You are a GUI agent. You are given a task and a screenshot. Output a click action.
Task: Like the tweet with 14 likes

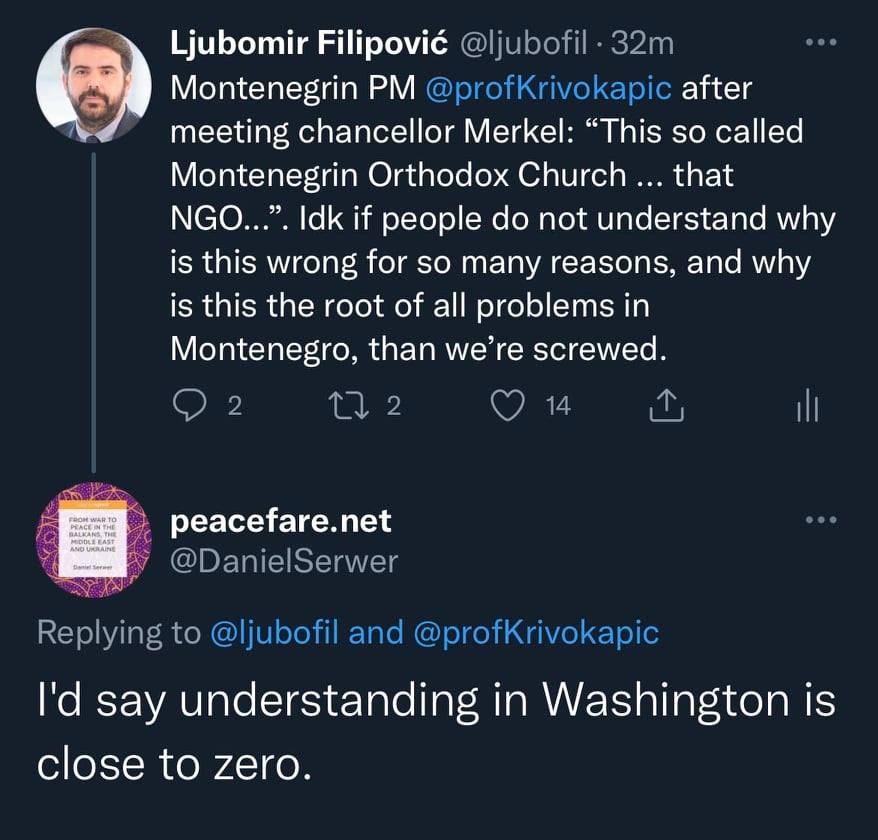tap(507, 405)
